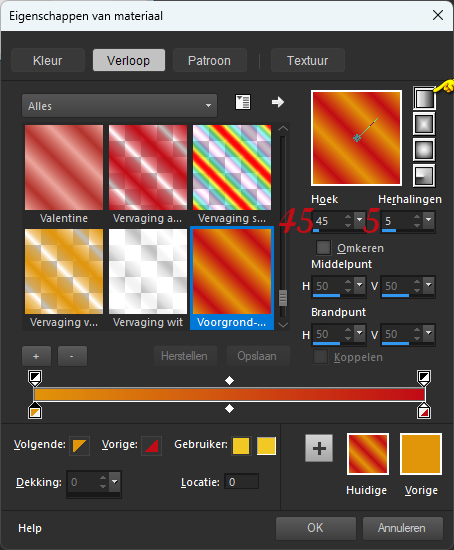This screenshot has width=454, height=550.
Task: Click the first yellow Gebruiker color swatch
Action: click(x=241, y=446)
